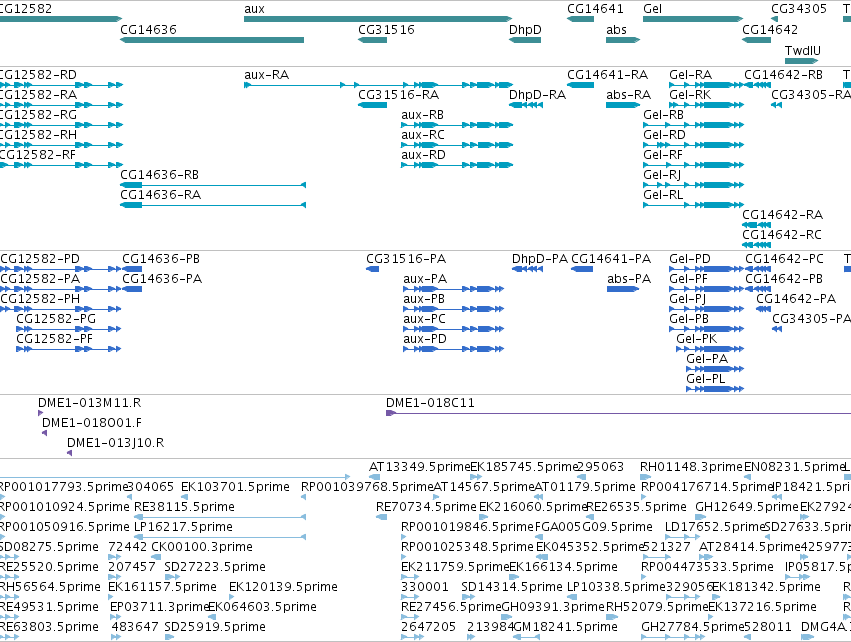Click protein CG14636-PA label

[x=162, y=279]
